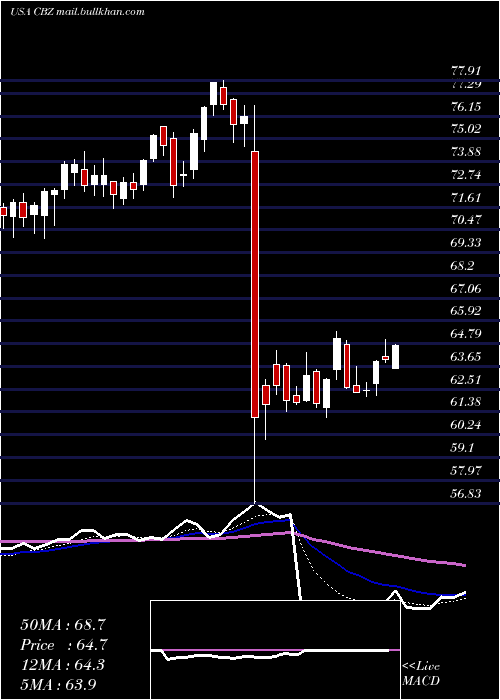Click the 73.88 price axis label
The width and height of the screenshot is (500, 700).
click(466, 152)
